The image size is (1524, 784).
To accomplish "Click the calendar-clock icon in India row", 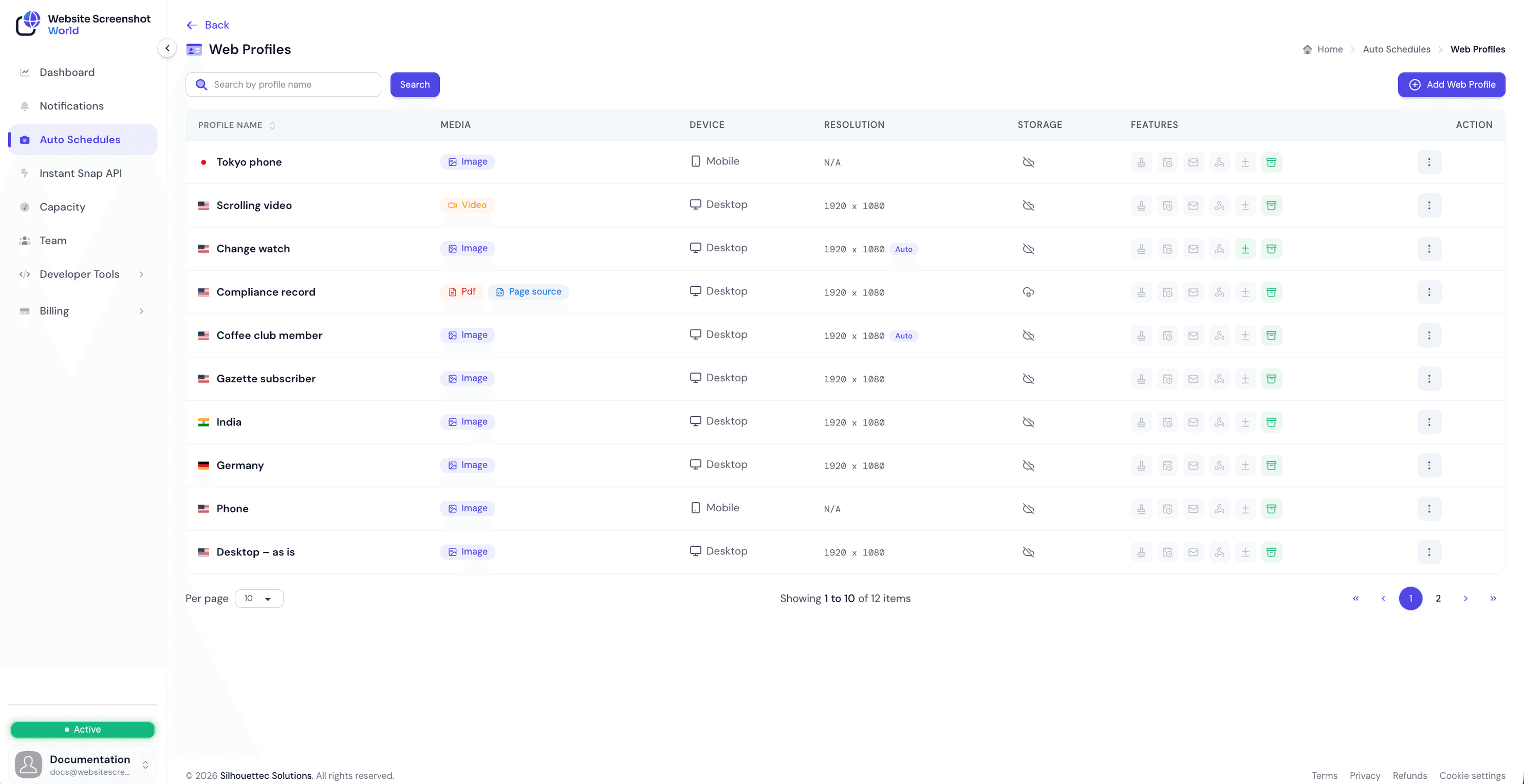I will [1167, 422].
